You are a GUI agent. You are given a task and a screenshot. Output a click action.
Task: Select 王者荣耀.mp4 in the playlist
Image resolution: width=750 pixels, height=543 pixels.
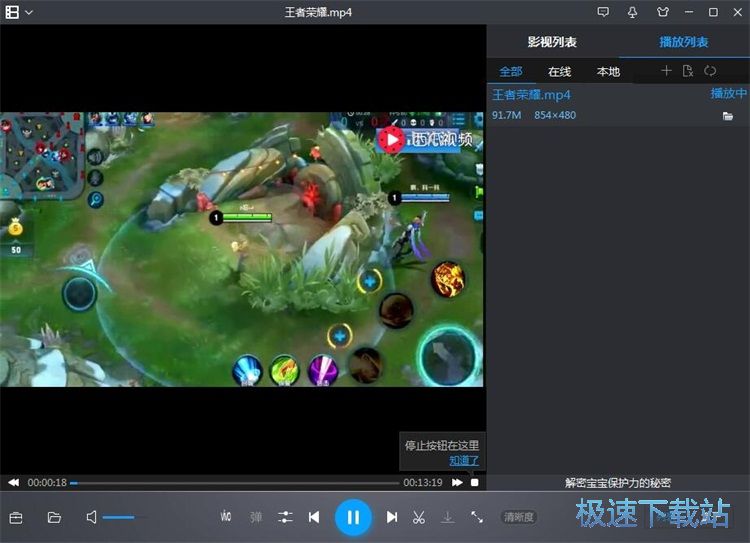click(x=618, y=105)
